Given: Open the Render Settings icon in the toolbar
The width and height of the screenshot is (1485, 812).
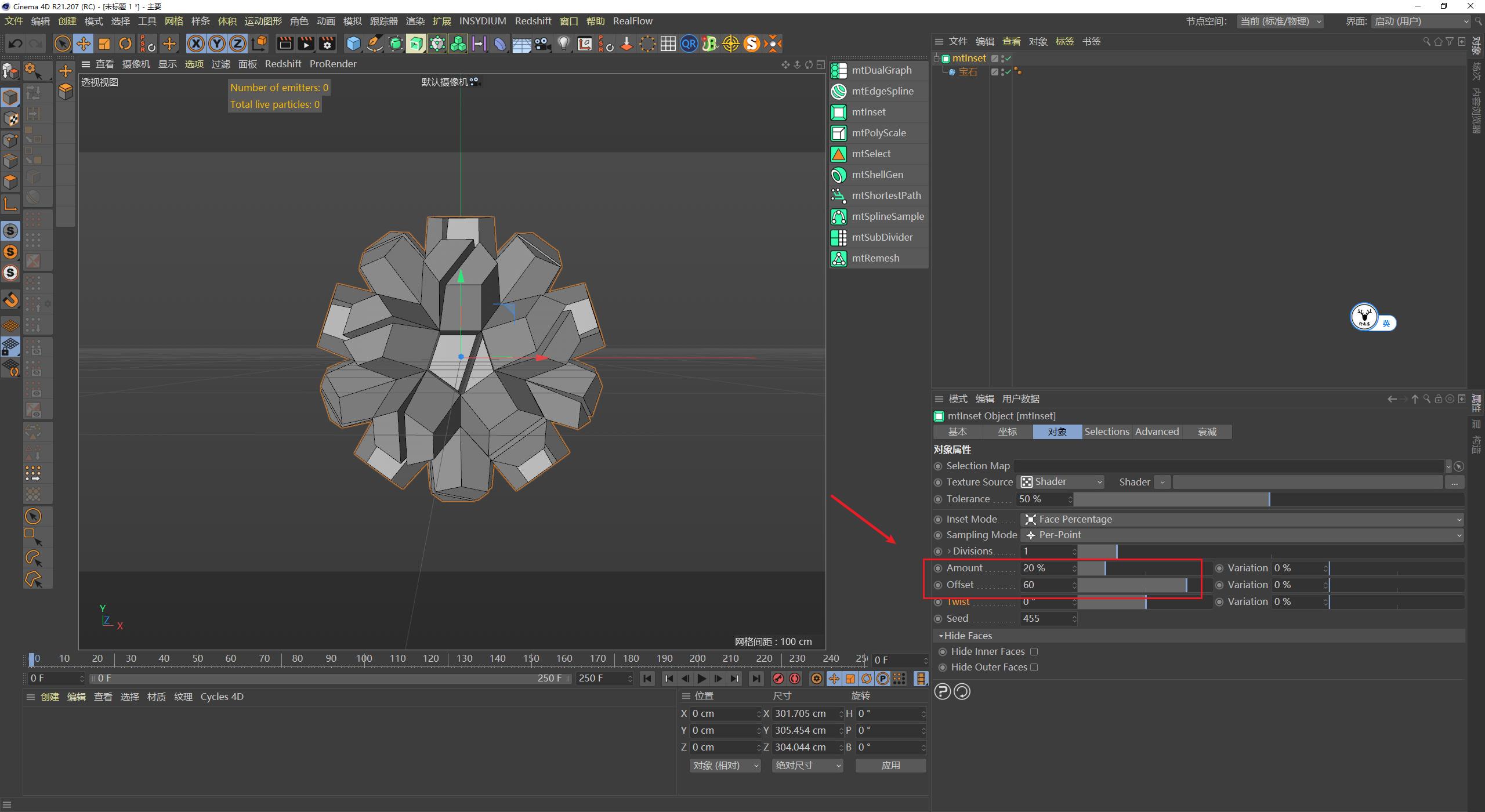Looking at the screenshot, I should pos(328,43).
